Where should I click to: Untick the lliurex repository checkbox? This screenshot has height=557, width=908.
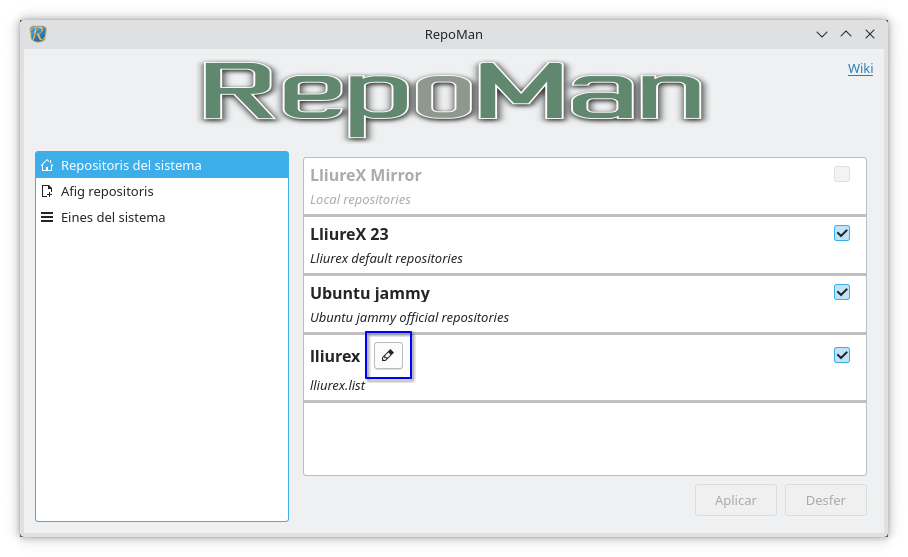tap(841, 355)
